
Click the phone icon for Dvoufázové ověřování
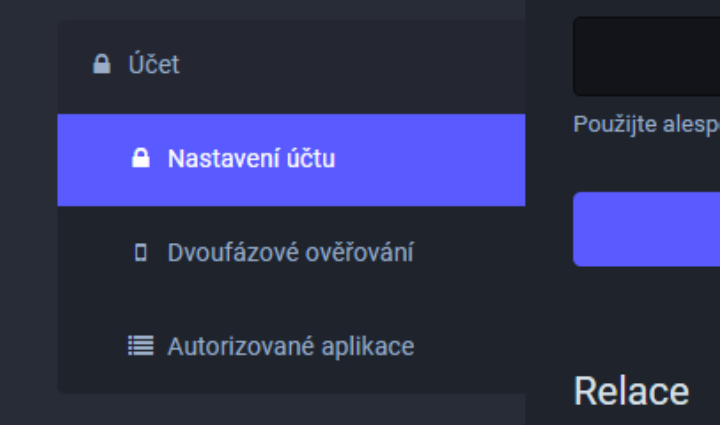[x=141, y=252]
